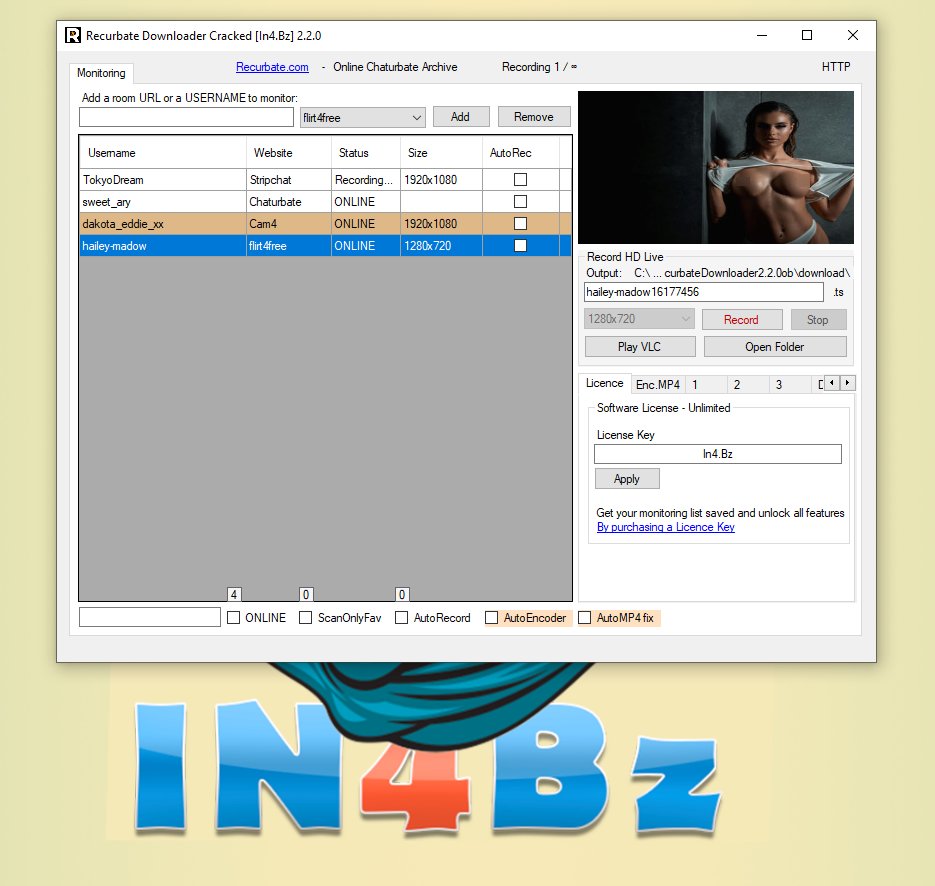Viewport: 935px width, 886px height.
Task: Select the dakota_eddie_xx row
Action: point(325,224)
